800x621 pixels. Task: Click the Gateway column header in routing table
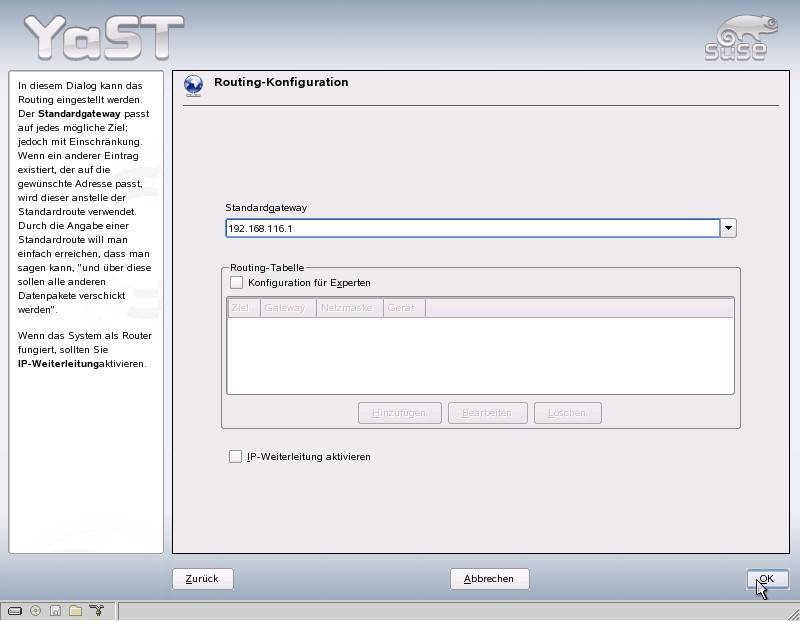click(288, 308)
